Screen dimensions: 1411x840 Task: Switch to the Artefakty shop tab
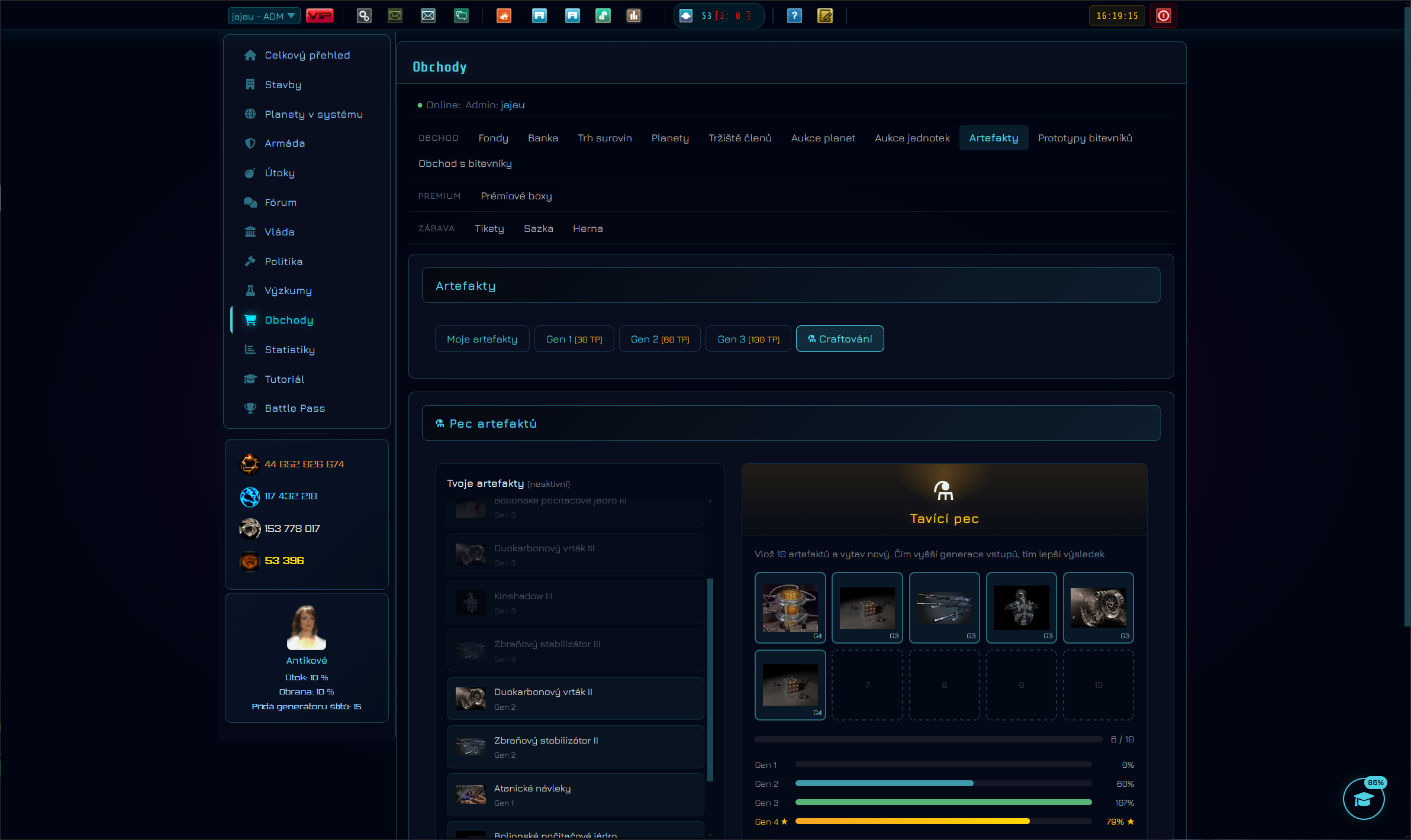coord(994,138)
